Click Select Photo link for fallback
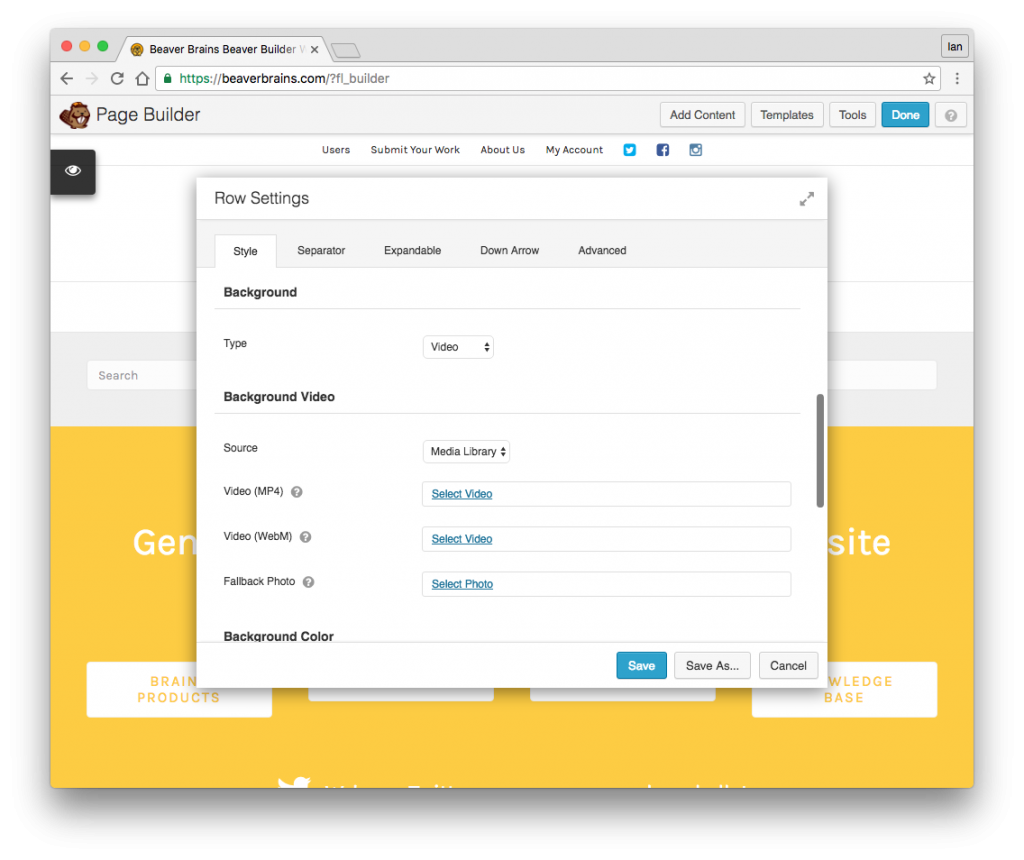Viewport: 1024px width, 860px height. 462,584
